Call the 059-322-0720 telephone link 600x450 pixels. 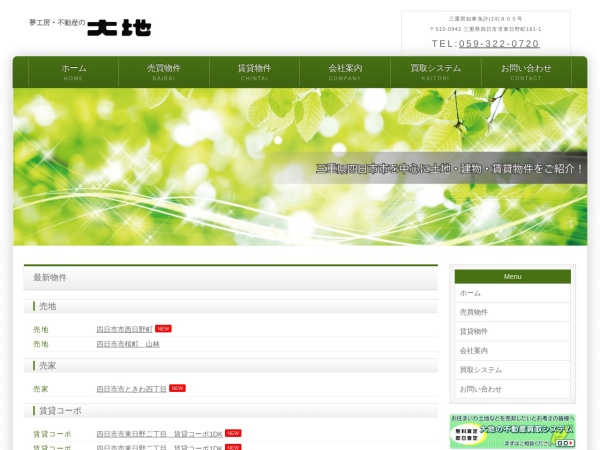click(499, 44)
